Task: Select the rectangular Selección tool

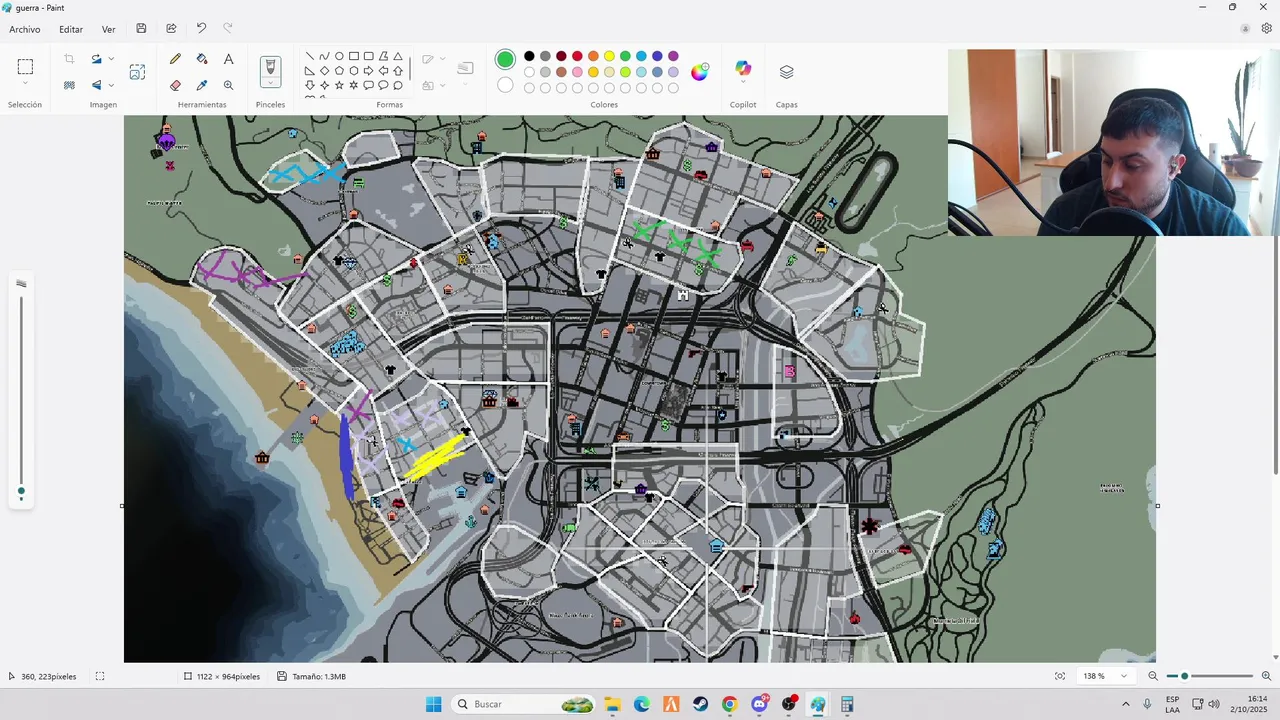Action: click(25, 67)
